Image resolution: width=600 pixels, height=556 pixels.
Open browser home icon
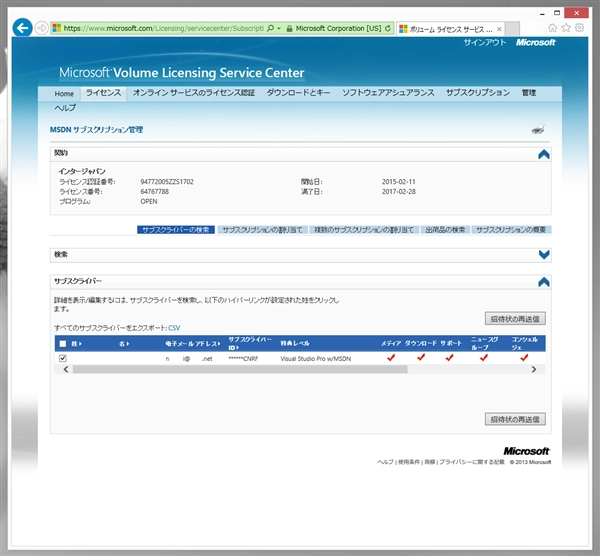[x=553, y=28]
